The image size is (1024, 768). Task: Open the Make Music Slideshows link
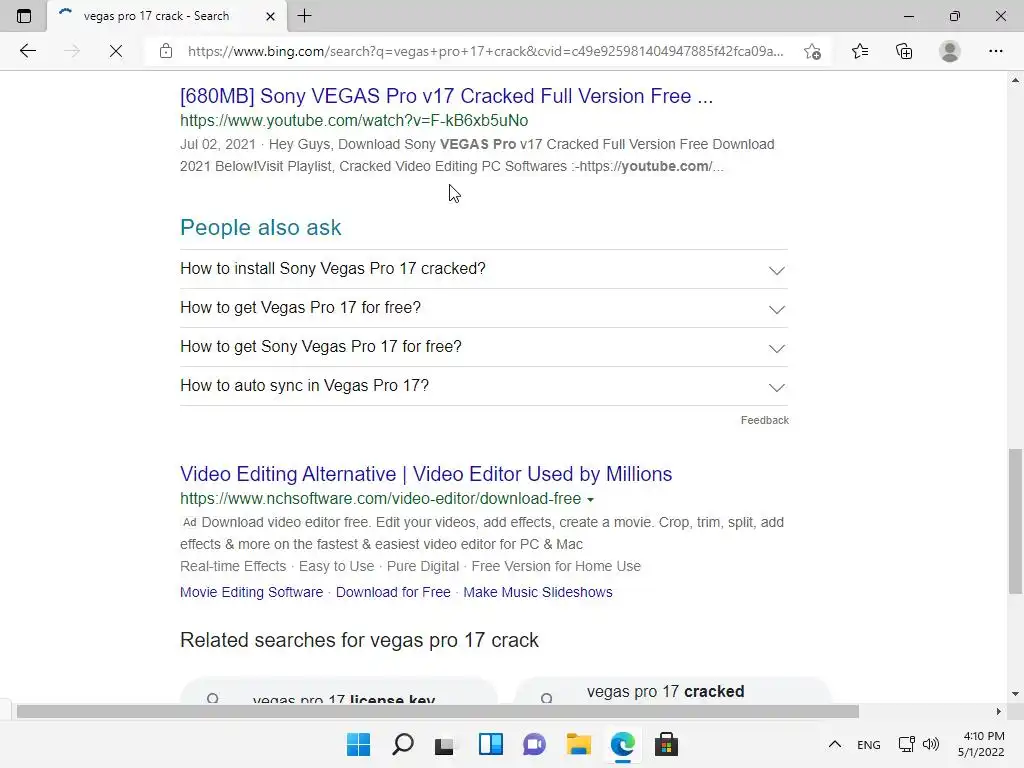[537, 592]
